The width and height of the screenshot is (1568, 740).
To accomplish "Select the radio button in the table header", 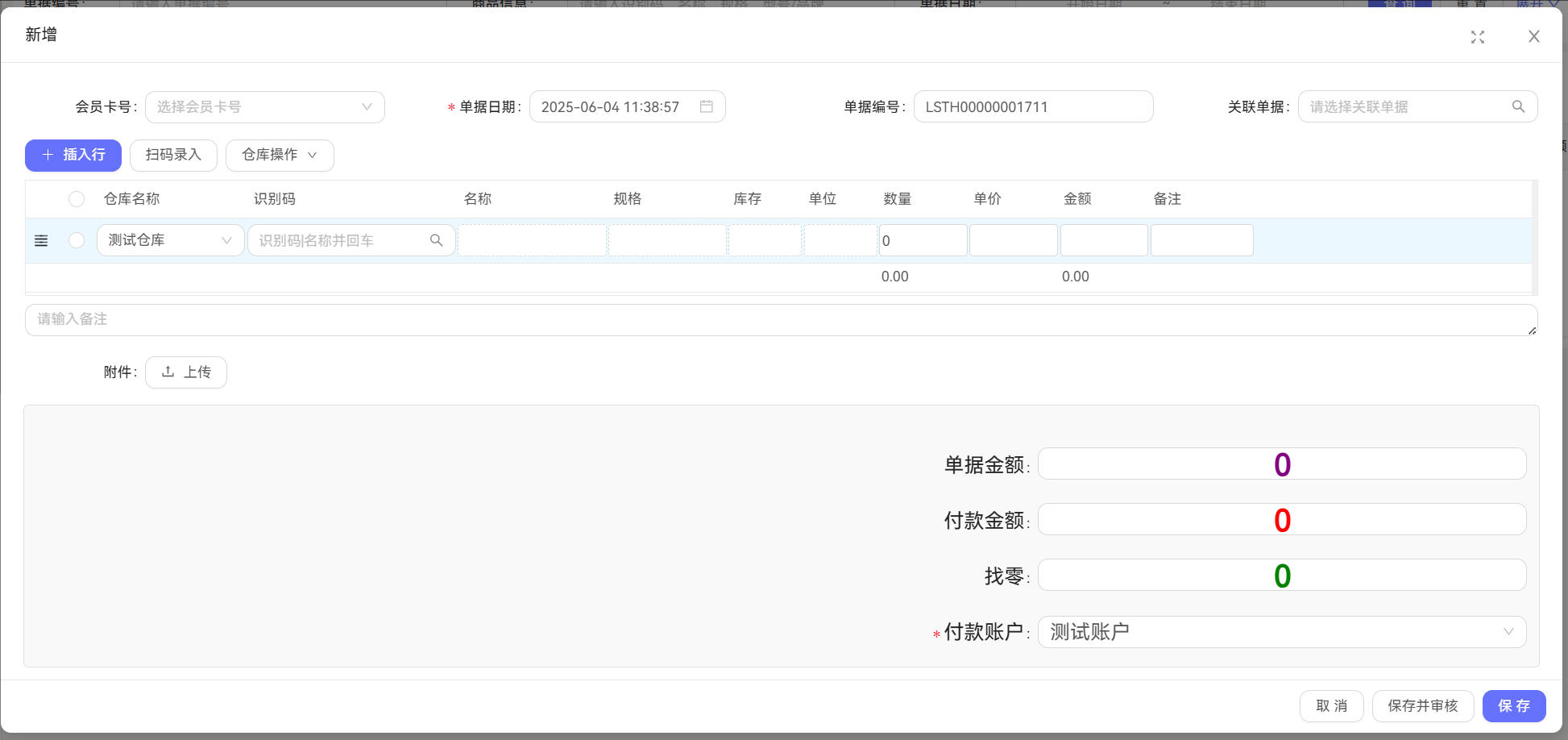I will 77,198.
